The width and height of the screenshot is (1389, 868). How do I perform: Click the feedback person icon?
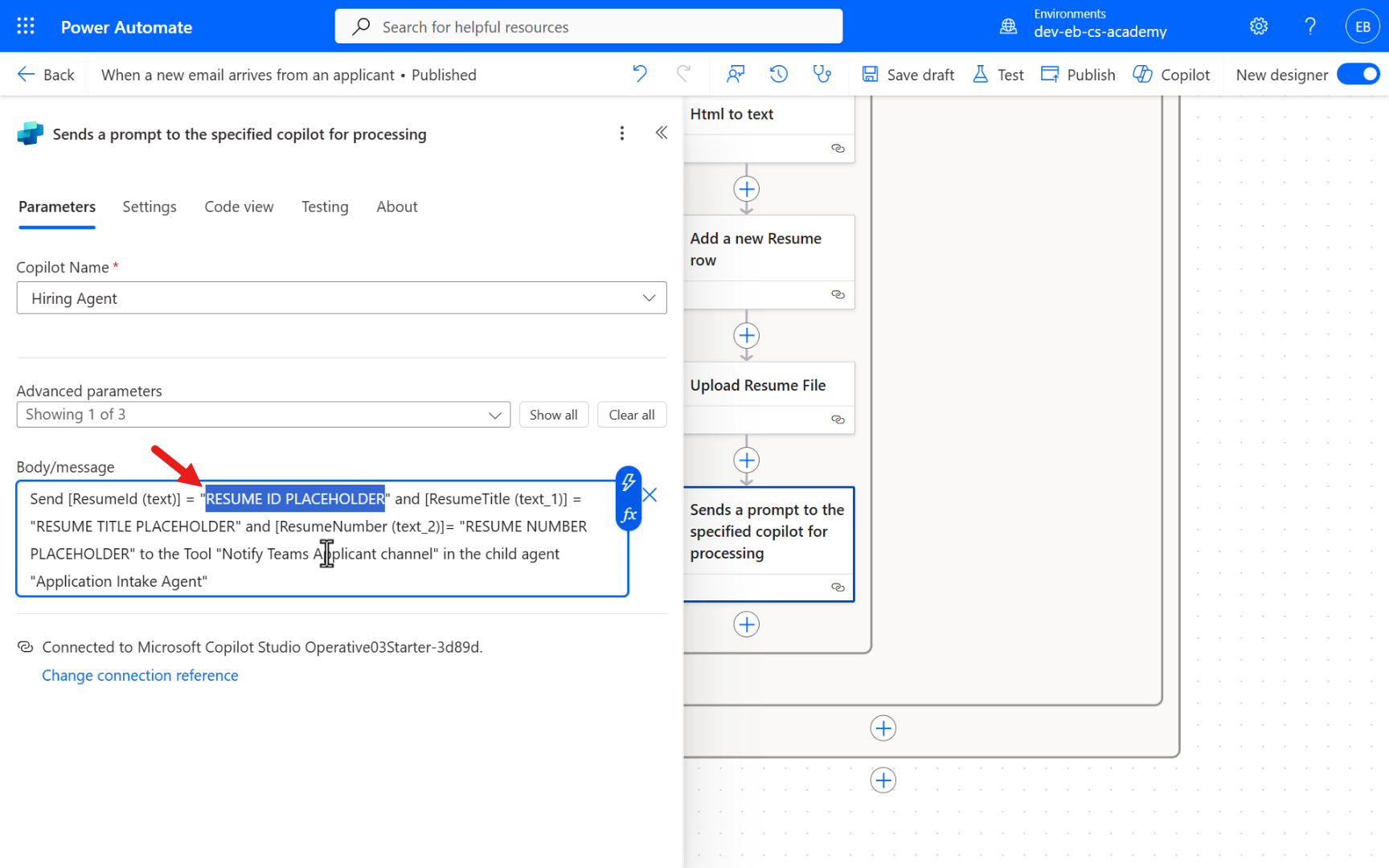click(735, 74)
